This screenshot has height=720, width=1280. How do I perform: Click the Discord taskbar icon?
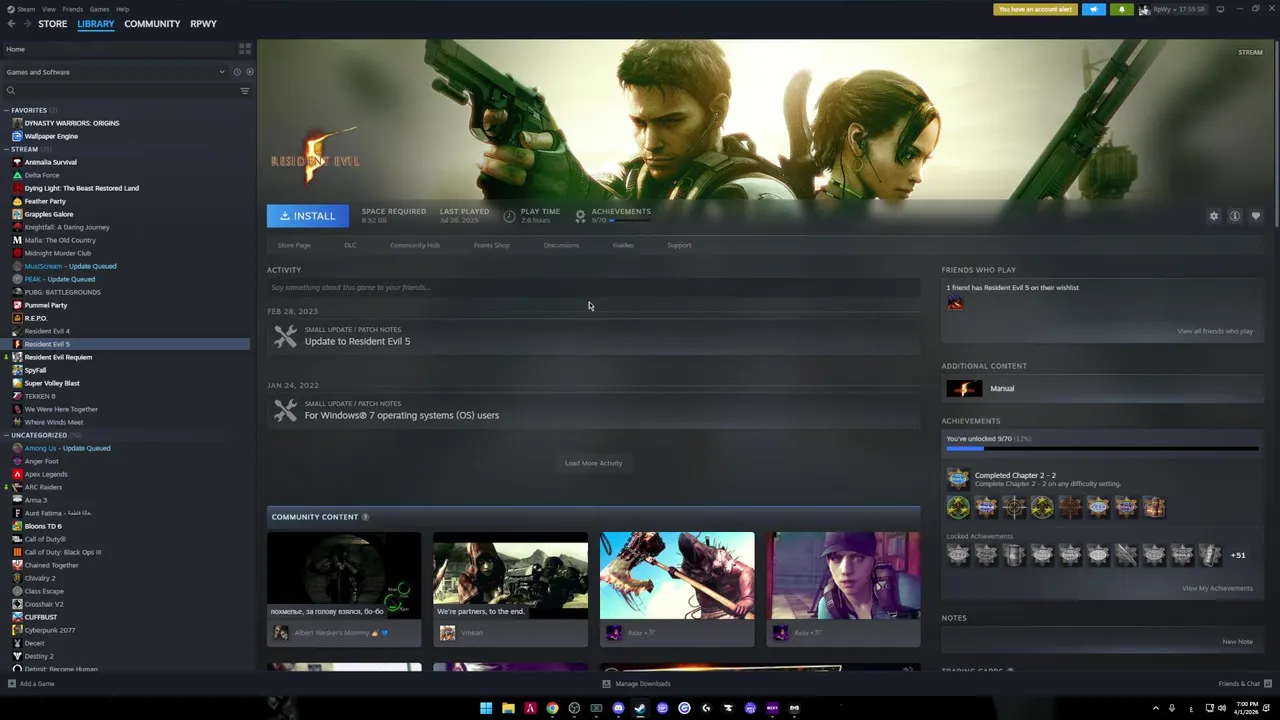pyautogui.click(x=618, y=708)
